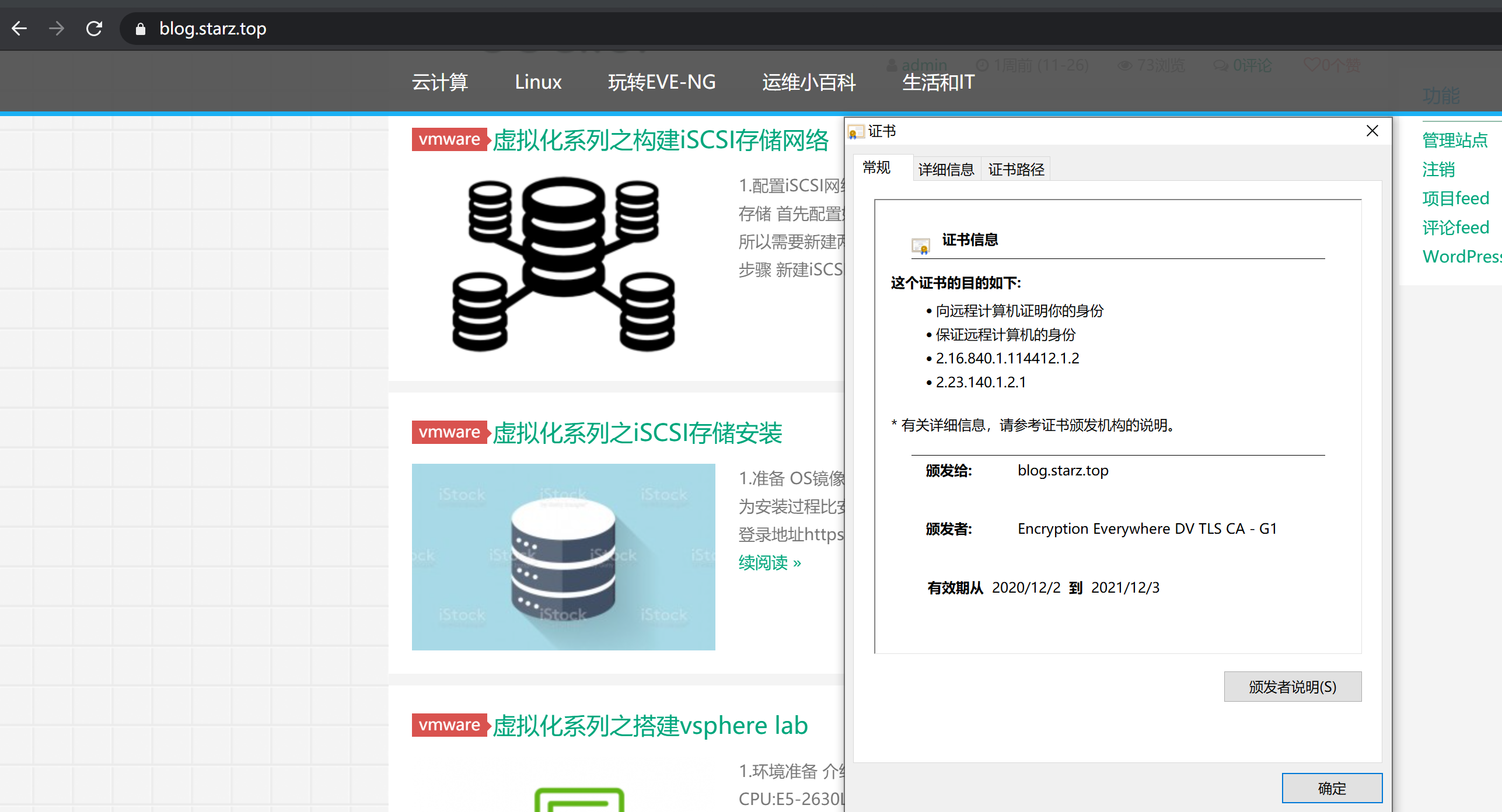Click the 注销 logout link

[1438, 169]
